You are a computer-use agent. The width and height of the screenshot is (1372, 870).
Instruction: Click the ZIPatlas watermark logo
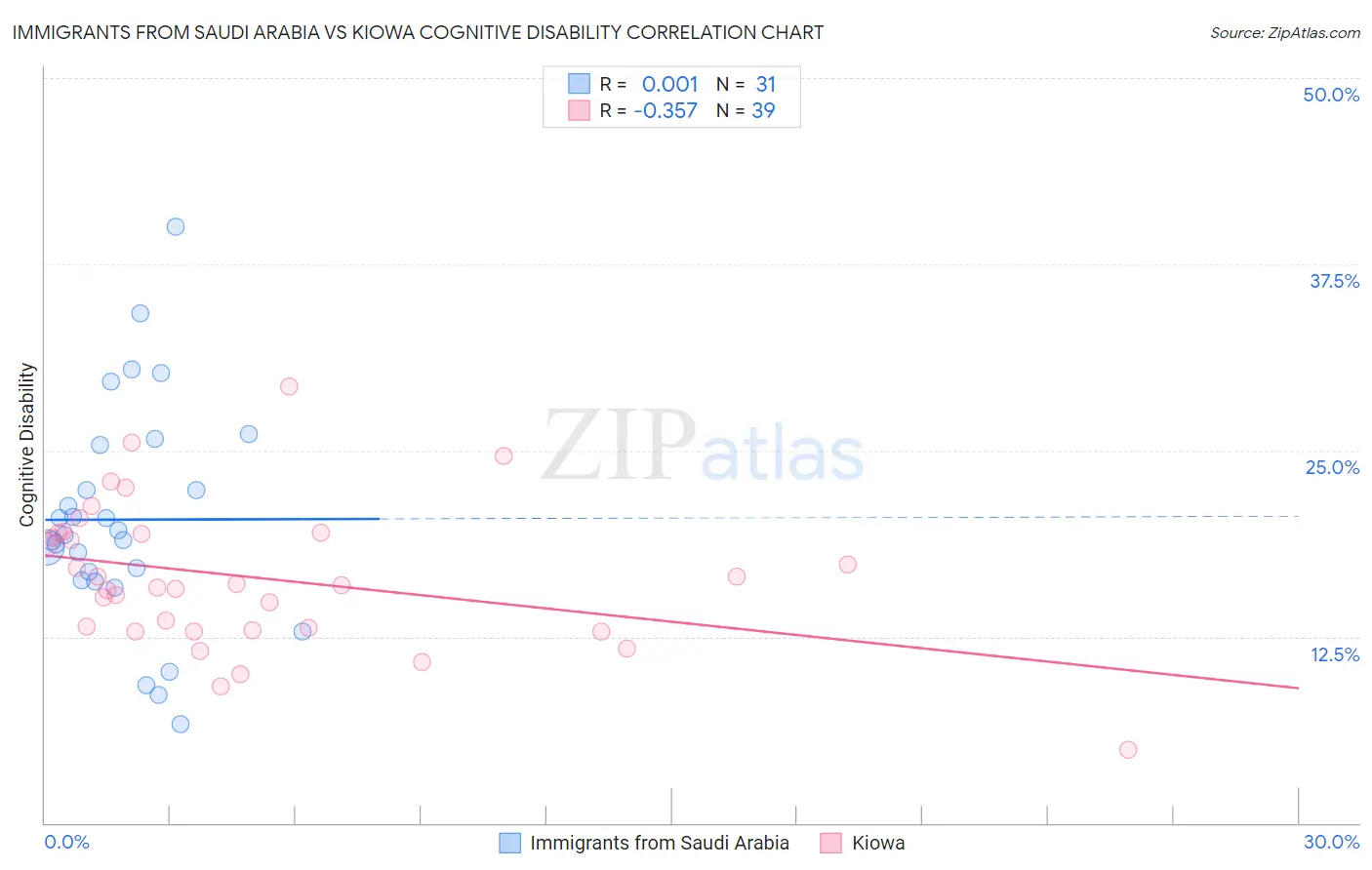[703, 447]
